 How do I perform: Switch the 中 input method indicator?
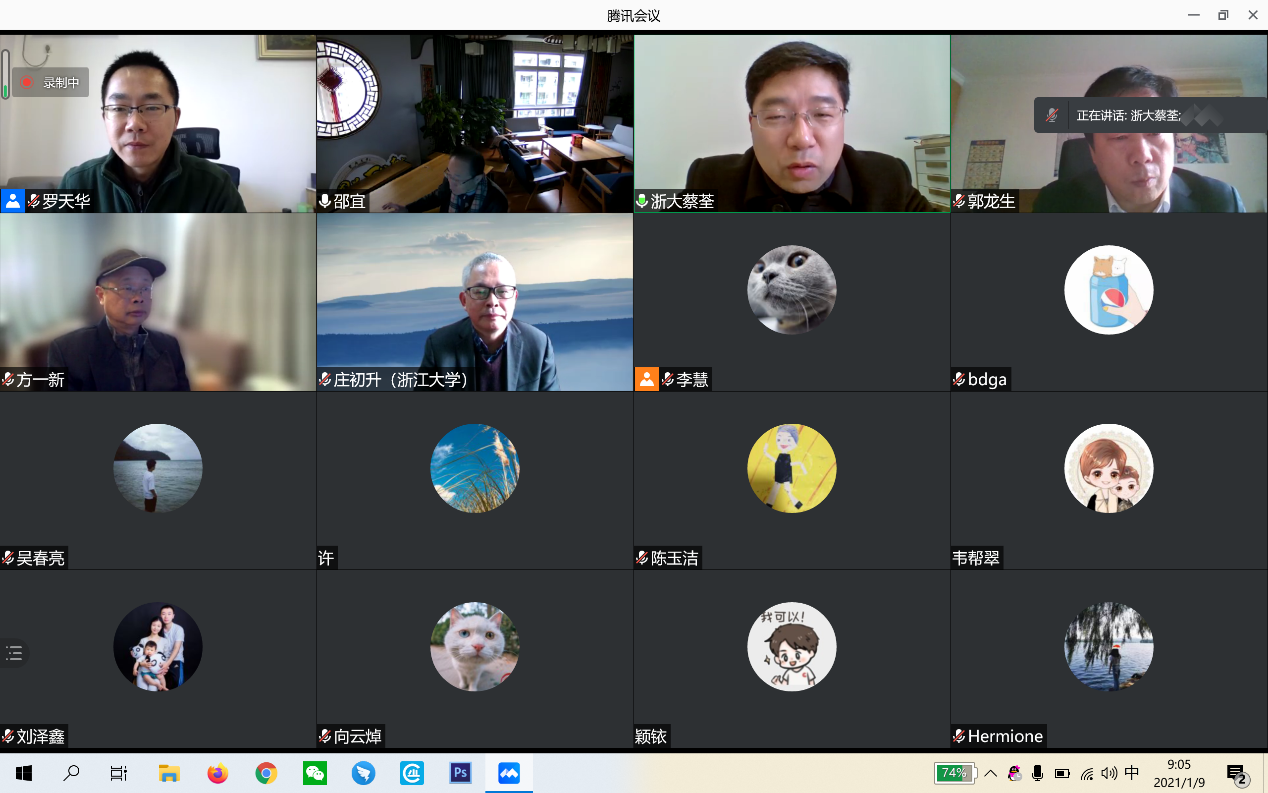1132,773
